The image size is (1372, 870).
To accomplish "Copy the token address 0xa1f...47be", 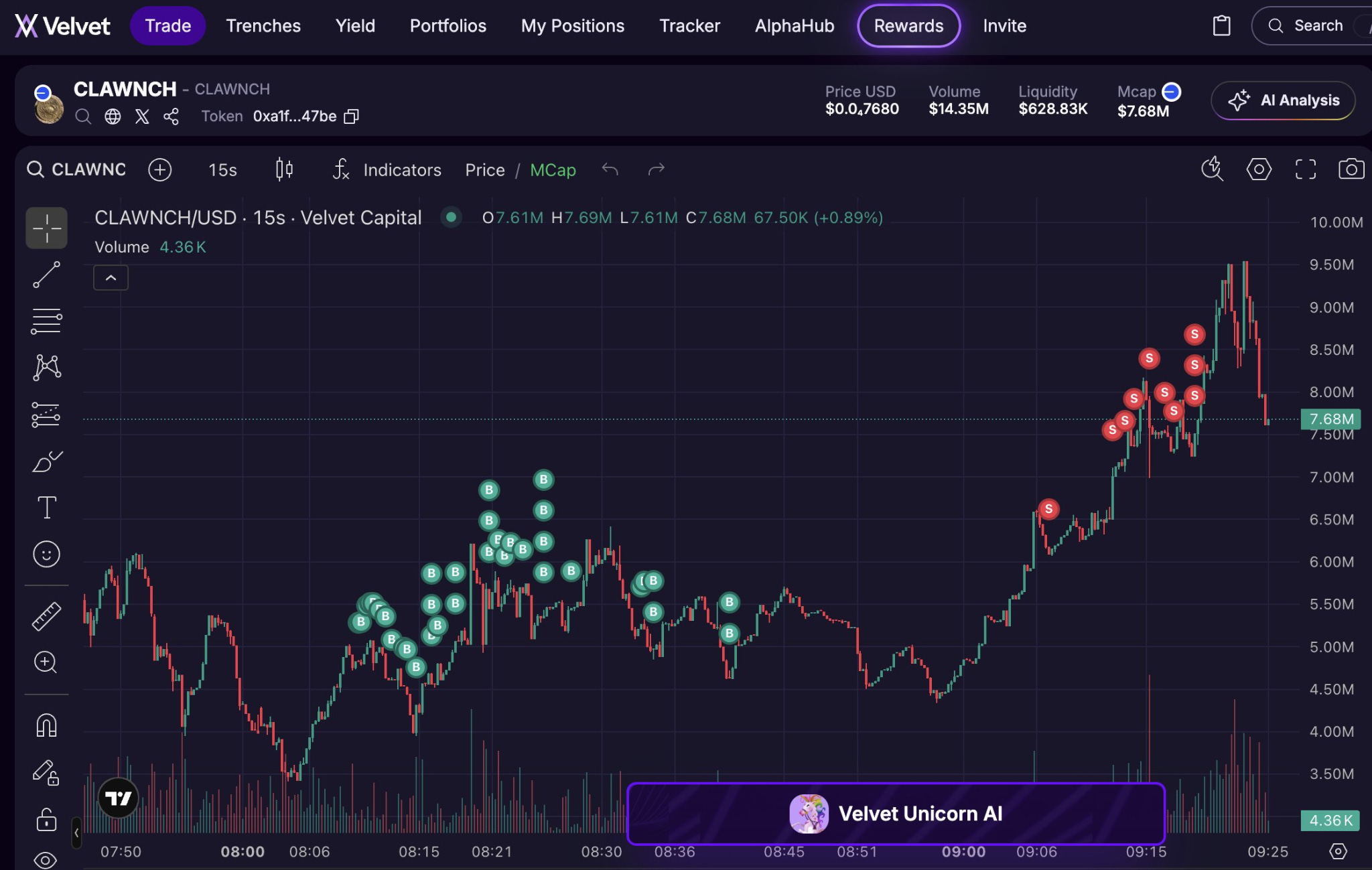I will tap(352, 117).
